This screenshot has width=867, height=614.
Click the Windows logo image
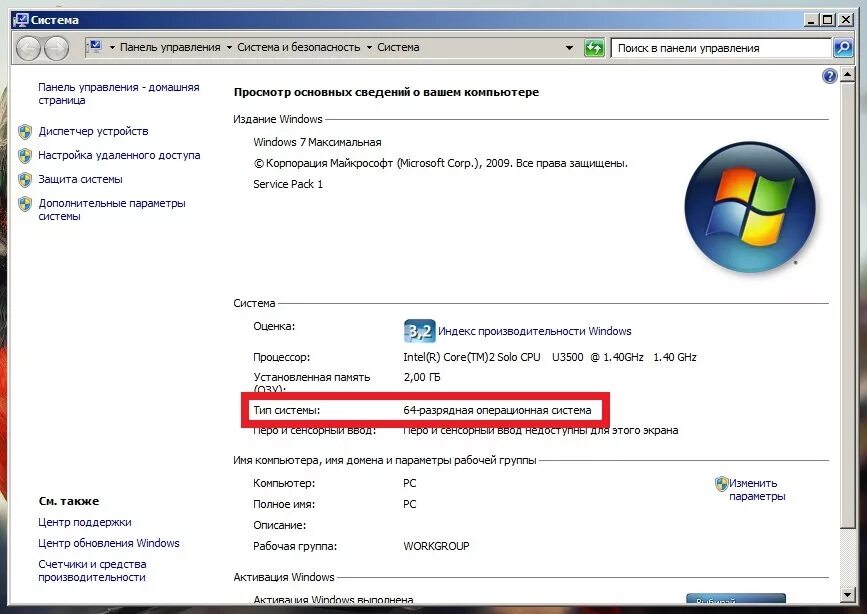750,207
